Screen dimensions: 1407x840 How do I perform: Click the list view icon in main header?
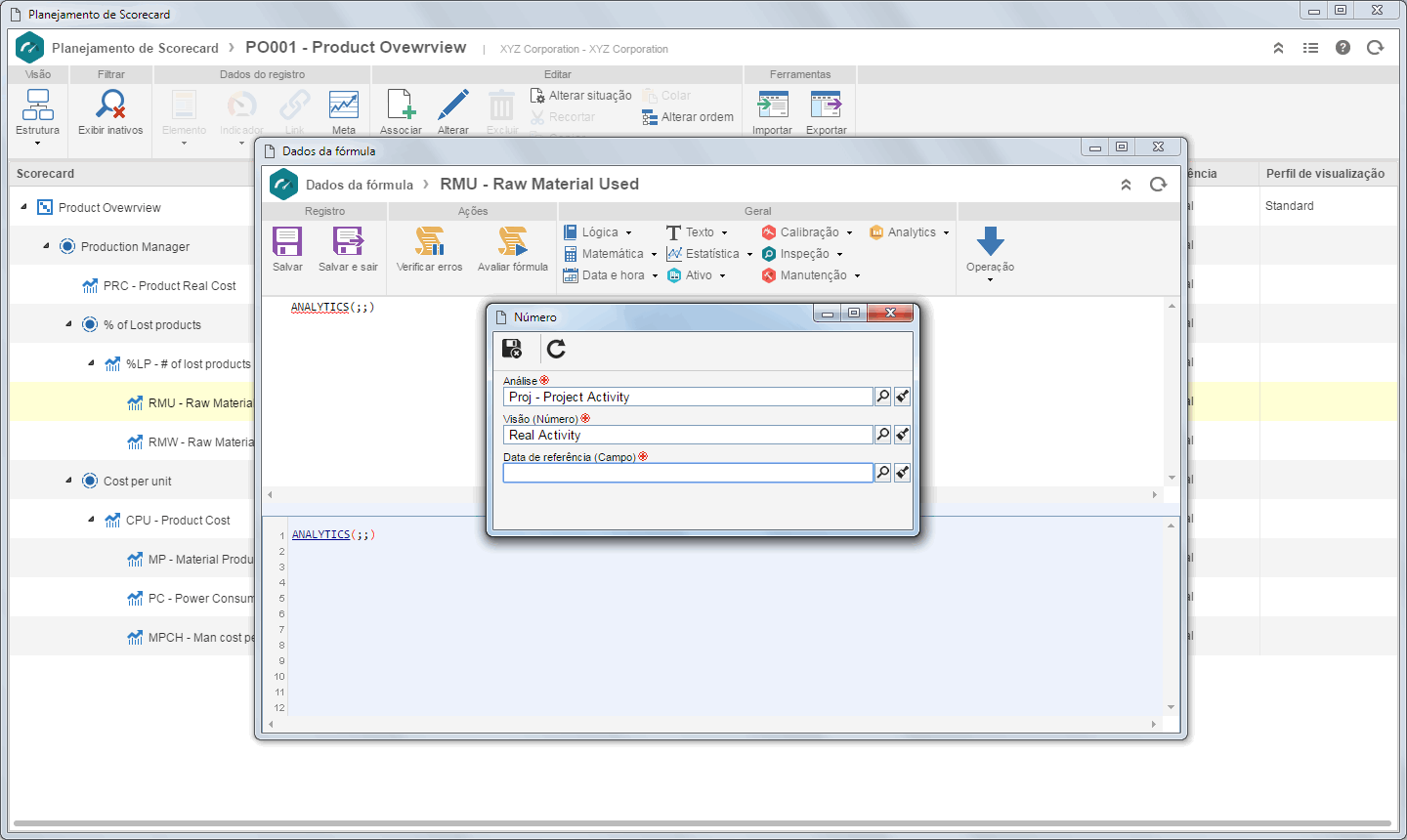pos(1310,48)
